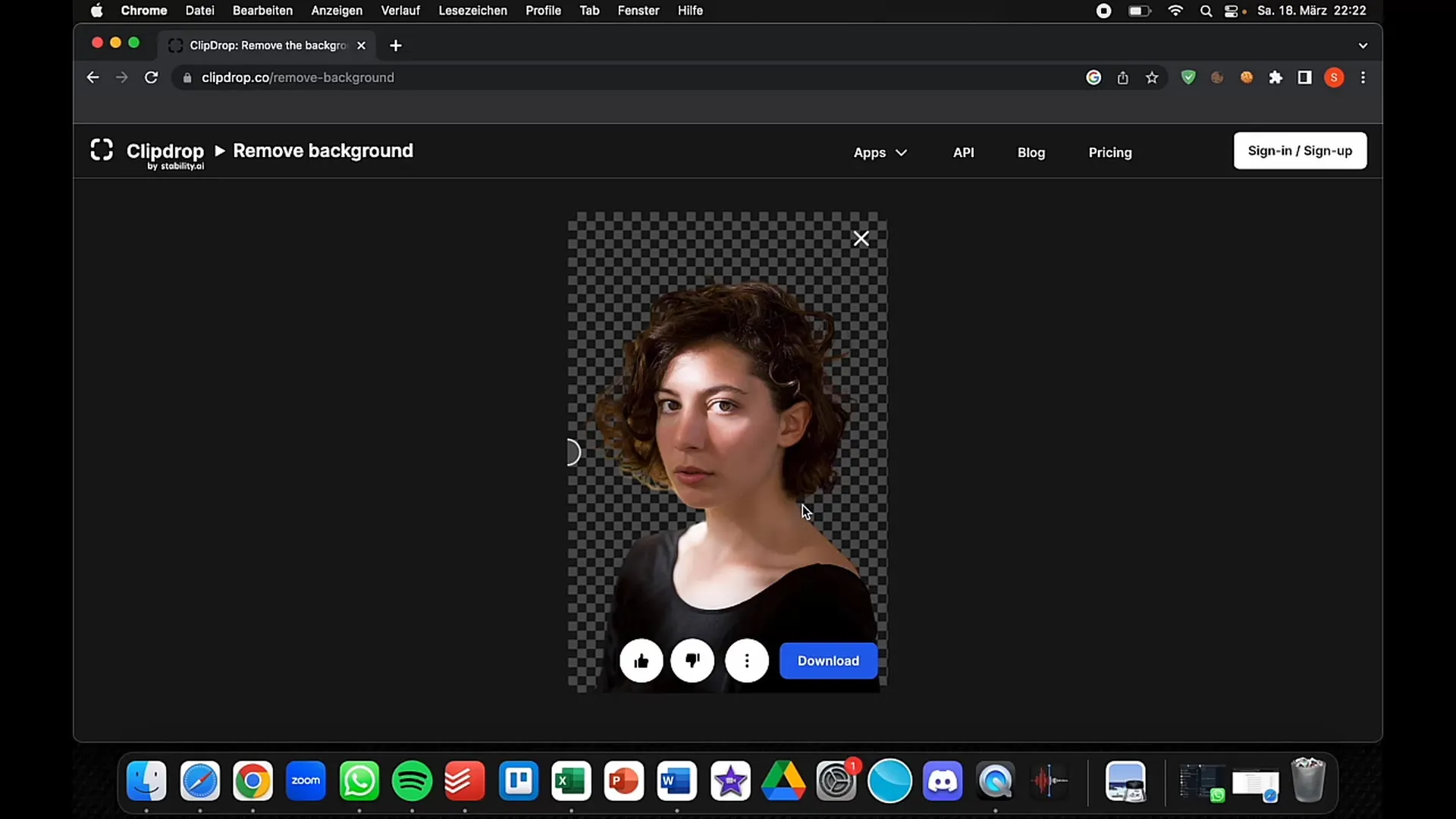Click the before/after comparison slider handle

tap(573, 453)
